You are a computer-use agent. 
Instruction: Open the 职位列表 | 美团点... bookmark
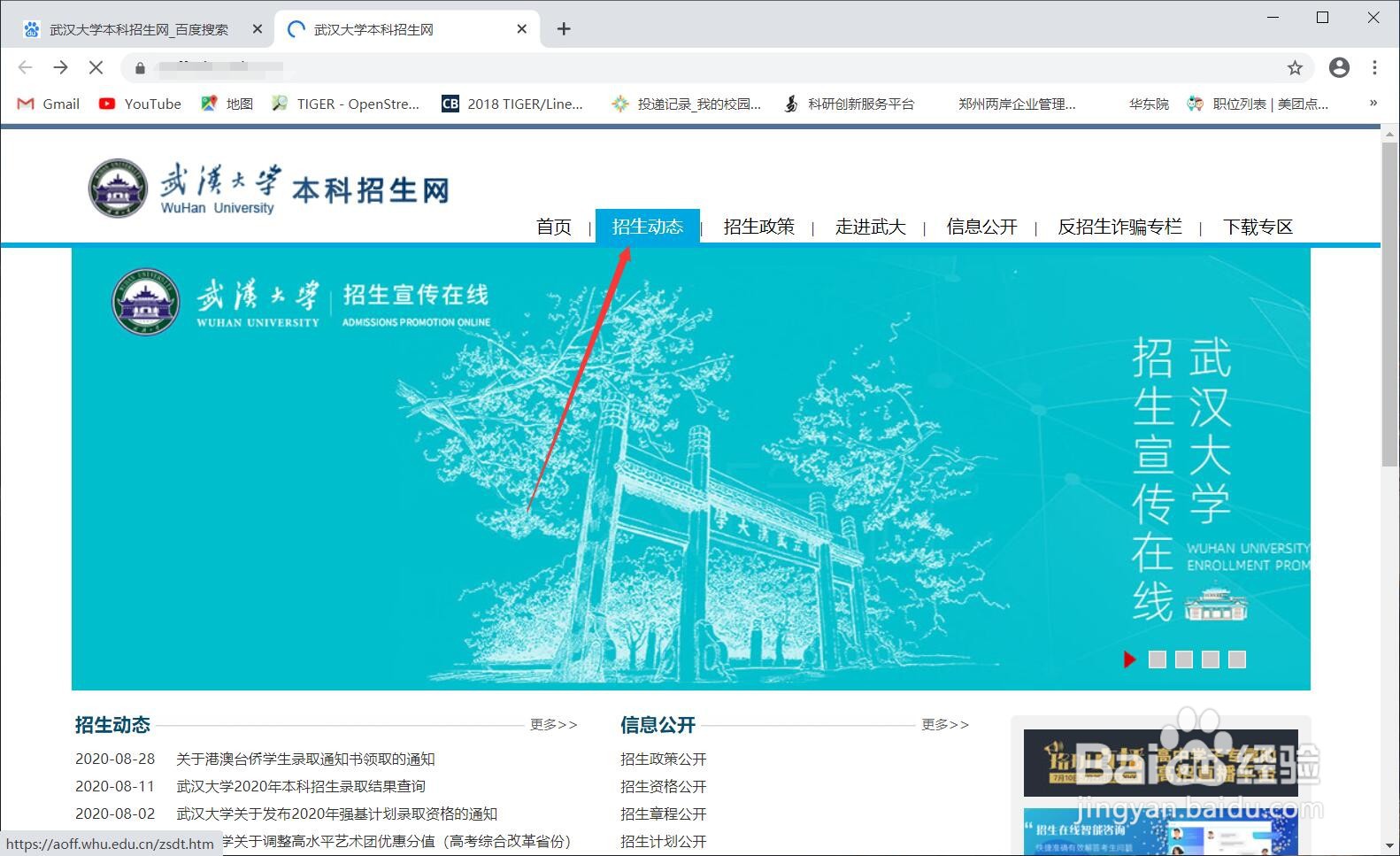(1258, 104)
